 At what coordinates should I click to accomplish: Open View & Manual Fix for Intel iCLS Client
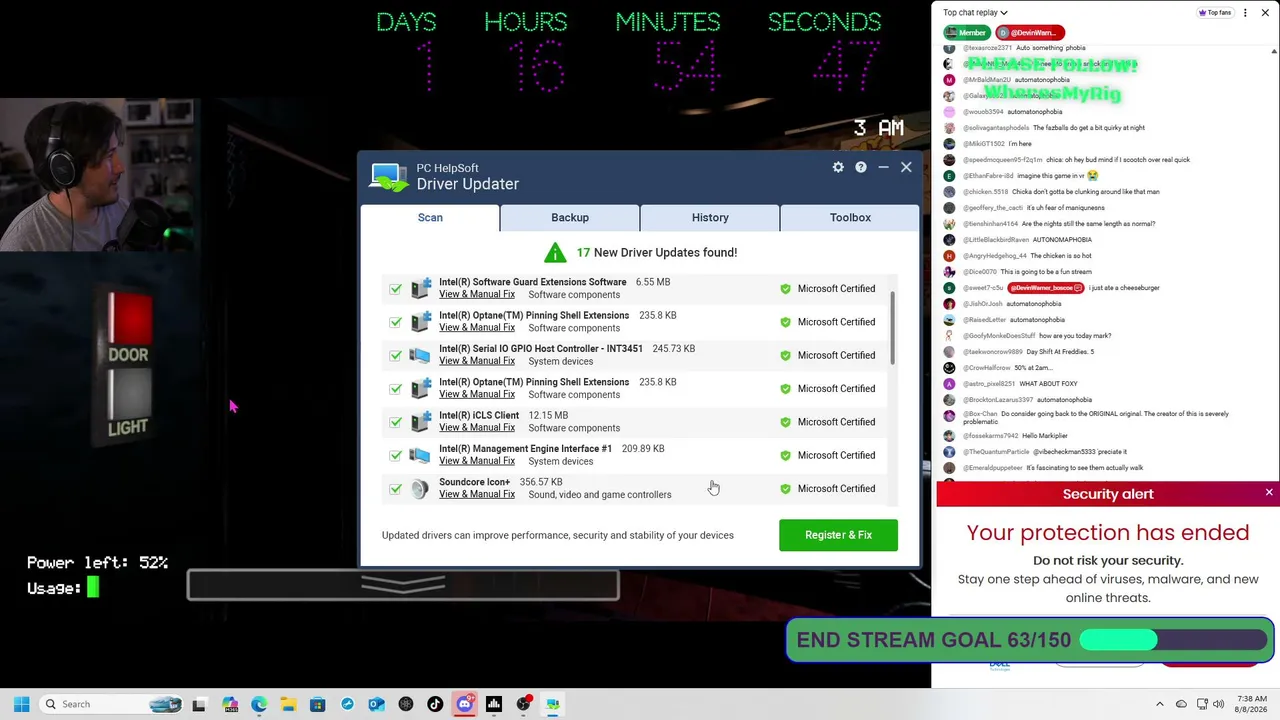coord(477,428)
